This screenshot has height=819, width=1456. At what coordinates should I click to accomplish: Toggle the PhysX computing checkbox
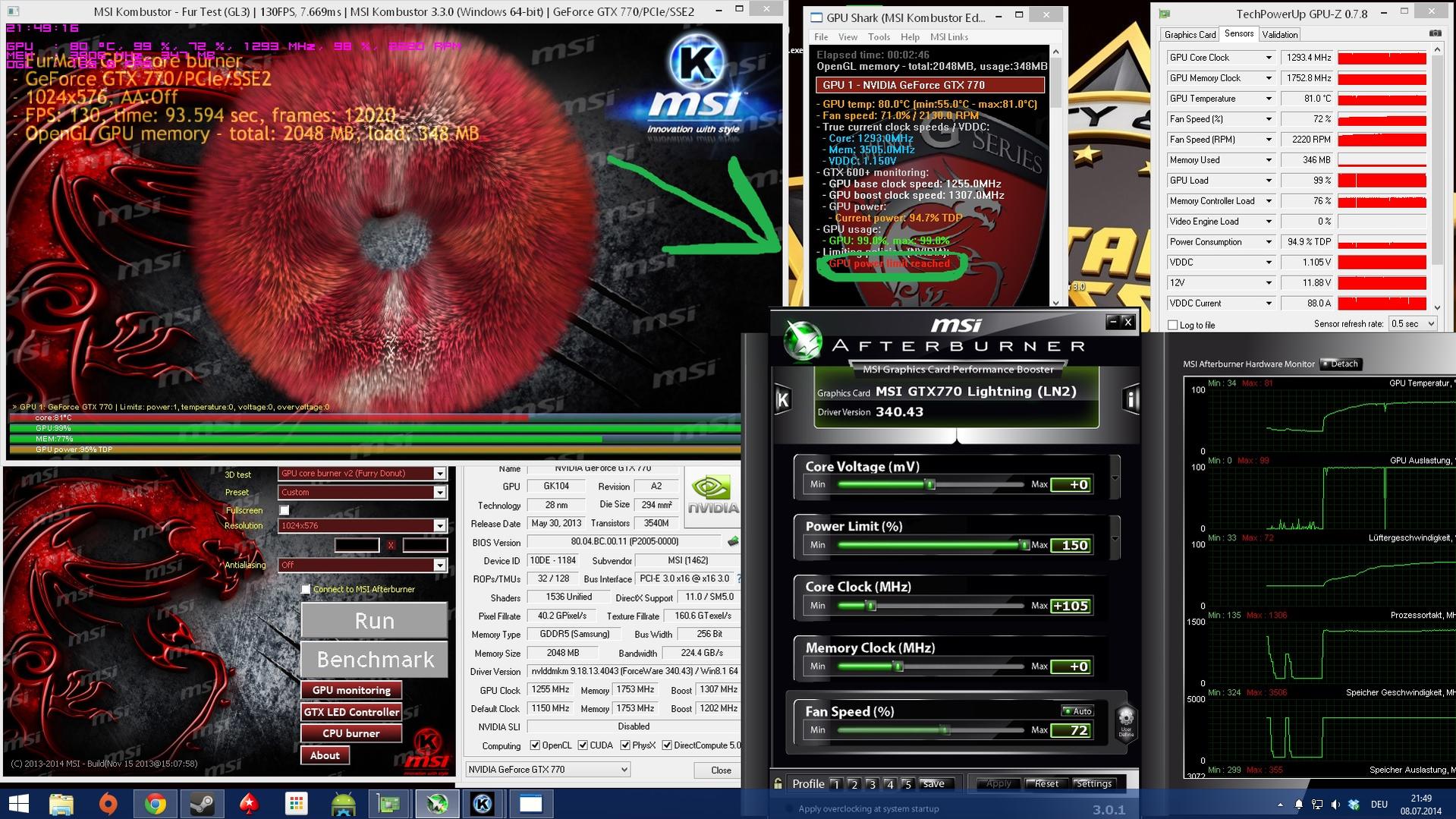625,745
